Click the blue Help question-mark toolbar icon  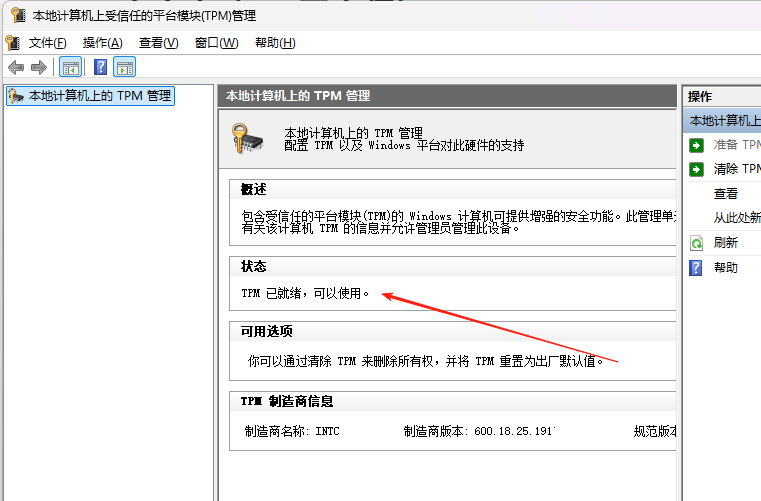(x=100, y=67)
